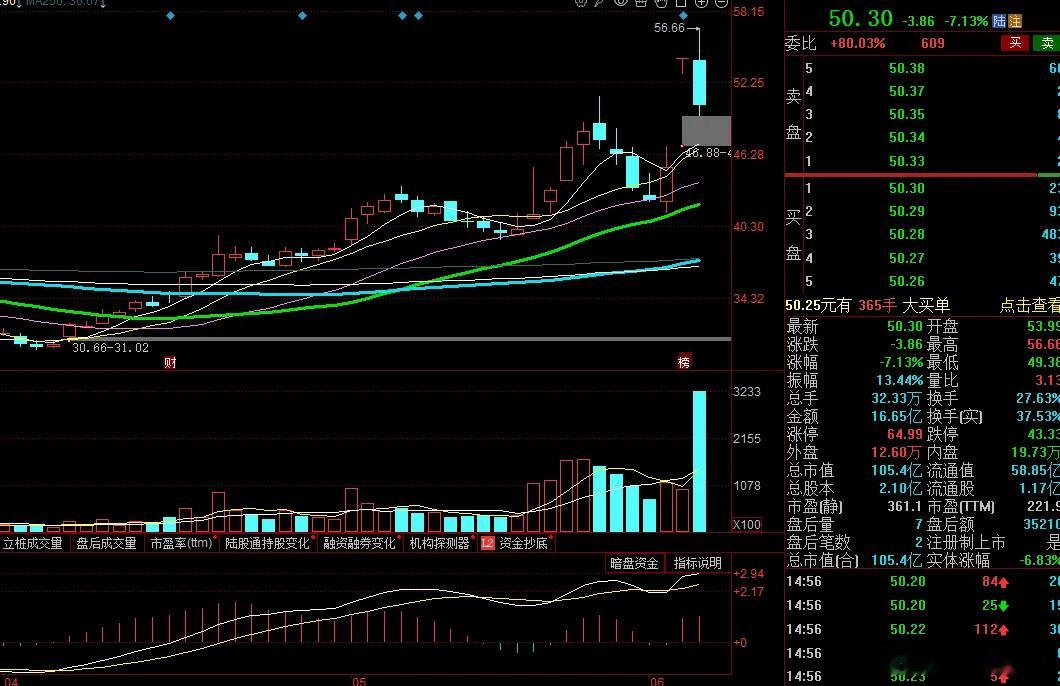Switch to the 立桩成交量 indicator tab
The image size is (1060, 686).
coord(32,543)
